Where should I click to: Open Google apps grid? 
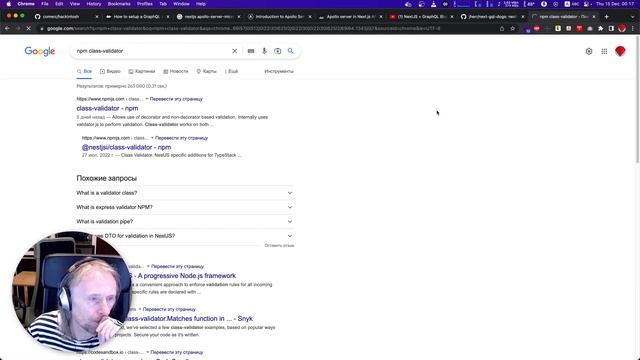tap(604, 51)
